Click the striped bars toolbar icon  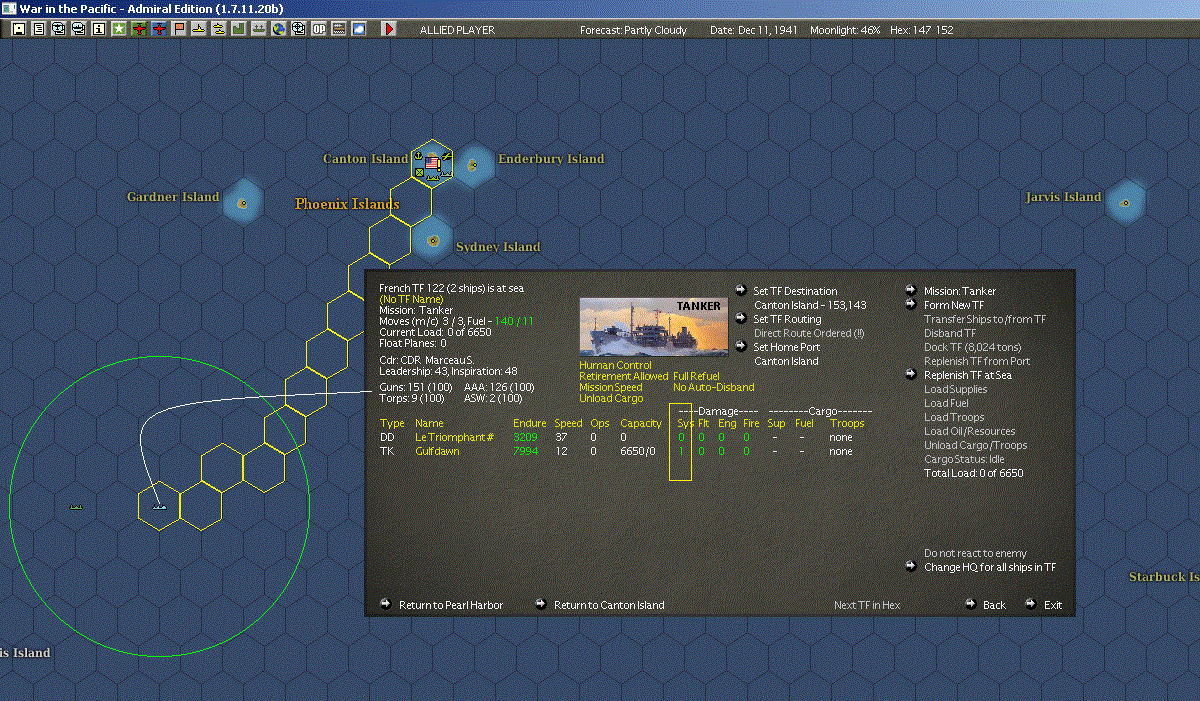(338, 29)
